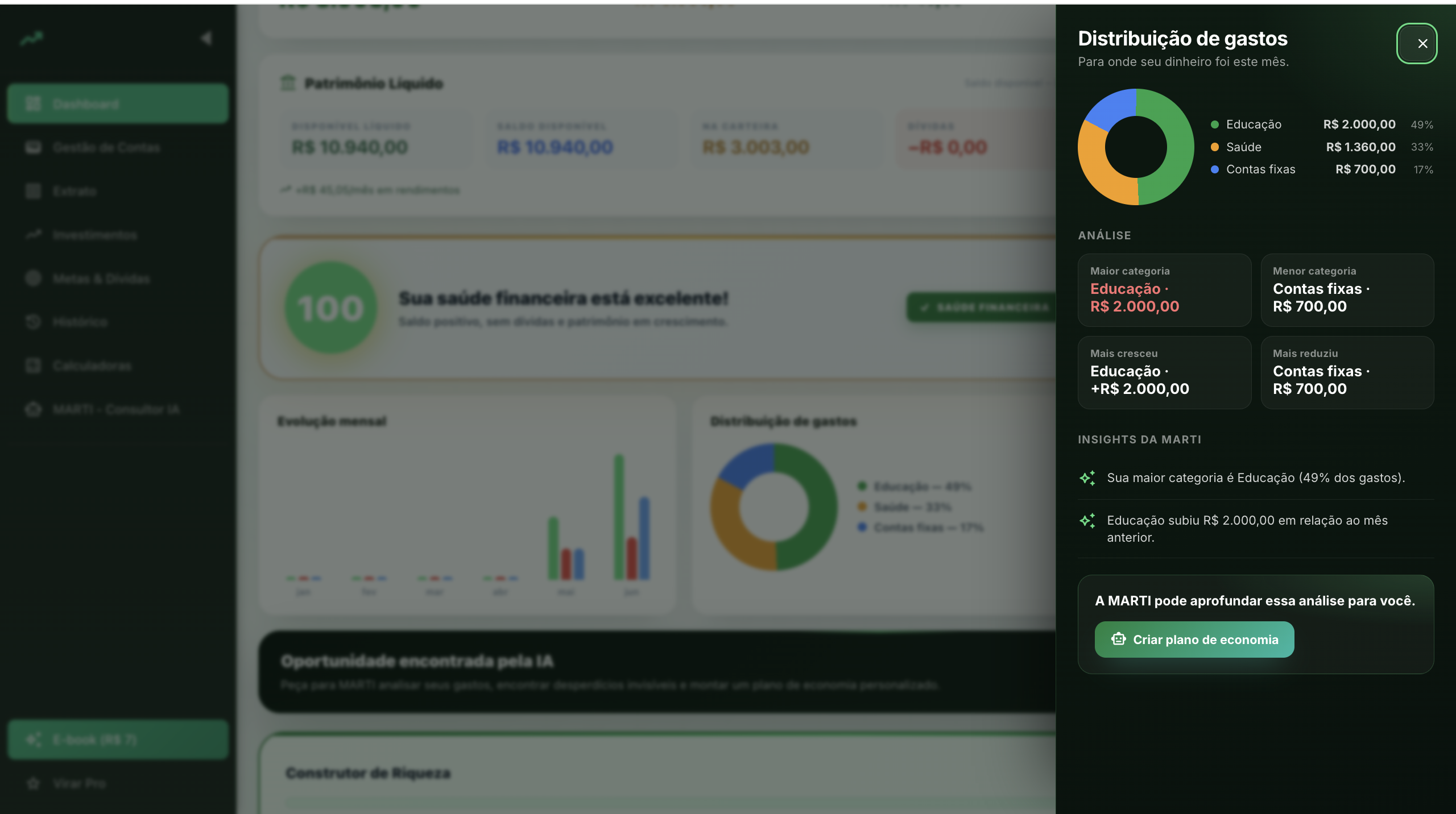Click the MARTI robot icon in sidebar
Image resolution: width=1456 pixels, height=814 pixels.
pos(33,409)
